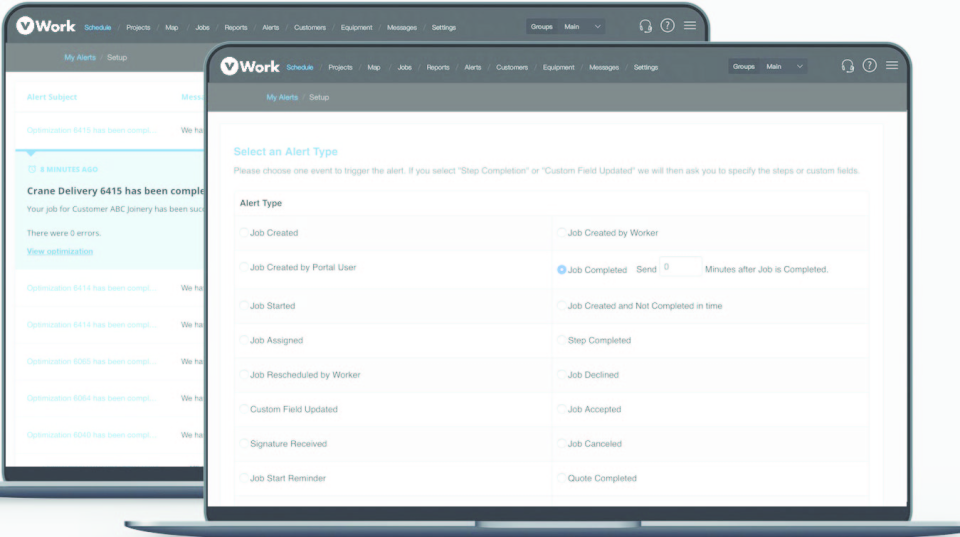Click the Send minutes input field
960x537 pixels.
[680, 267]
